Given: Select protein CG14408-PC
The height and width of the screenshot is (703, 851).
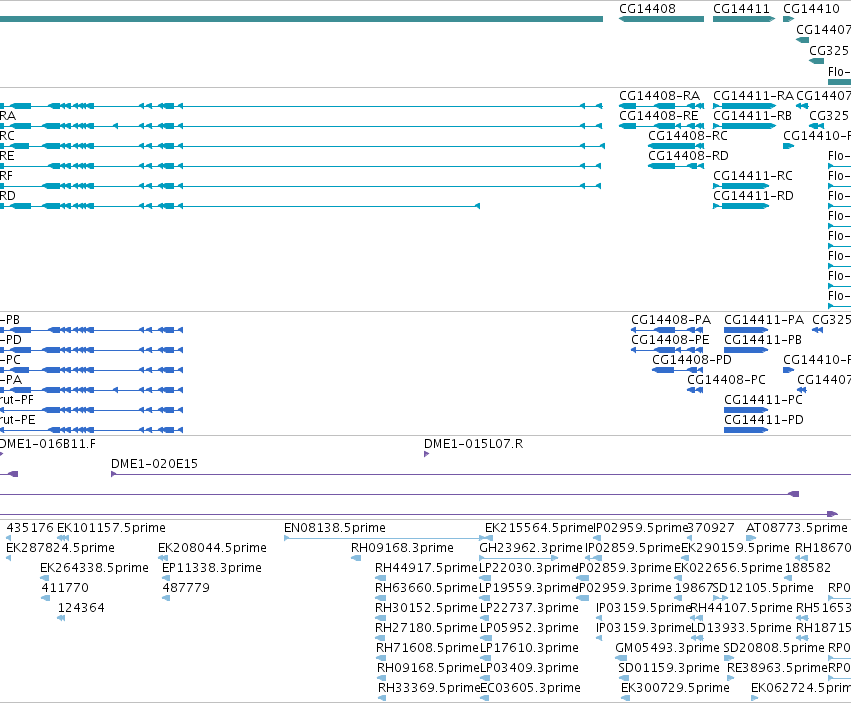Looking at the screenshot, I should pos(695,390).
